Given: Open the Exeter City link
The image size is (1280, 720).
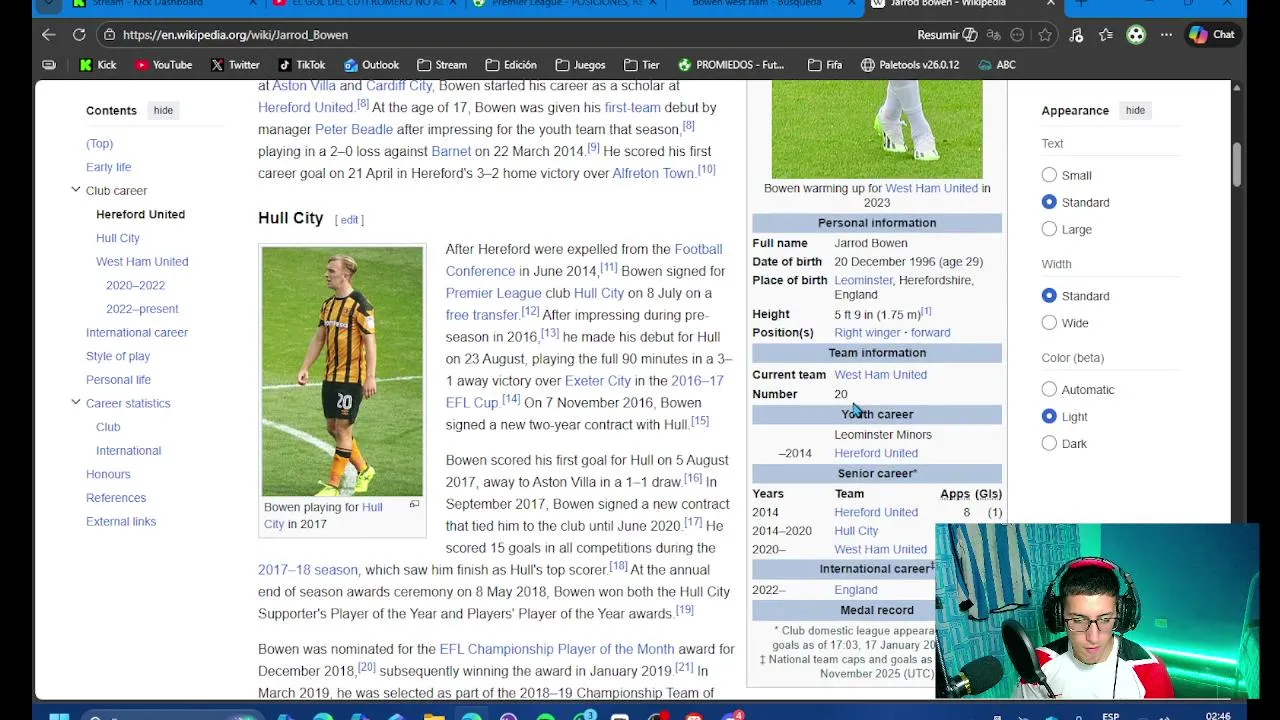Looking at the screenshot, I should click(x=598, y=381).
